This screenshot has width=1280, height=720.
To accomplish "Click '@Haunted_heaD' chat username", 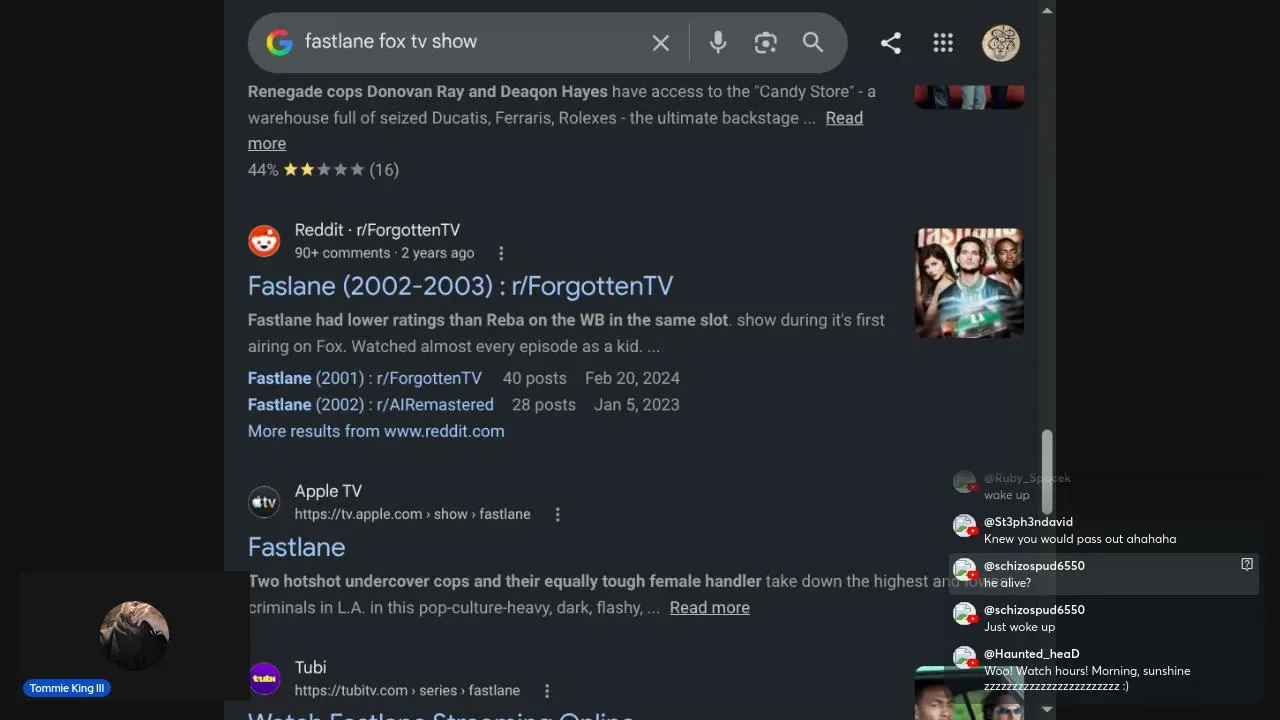I will tap(1032, 654).
